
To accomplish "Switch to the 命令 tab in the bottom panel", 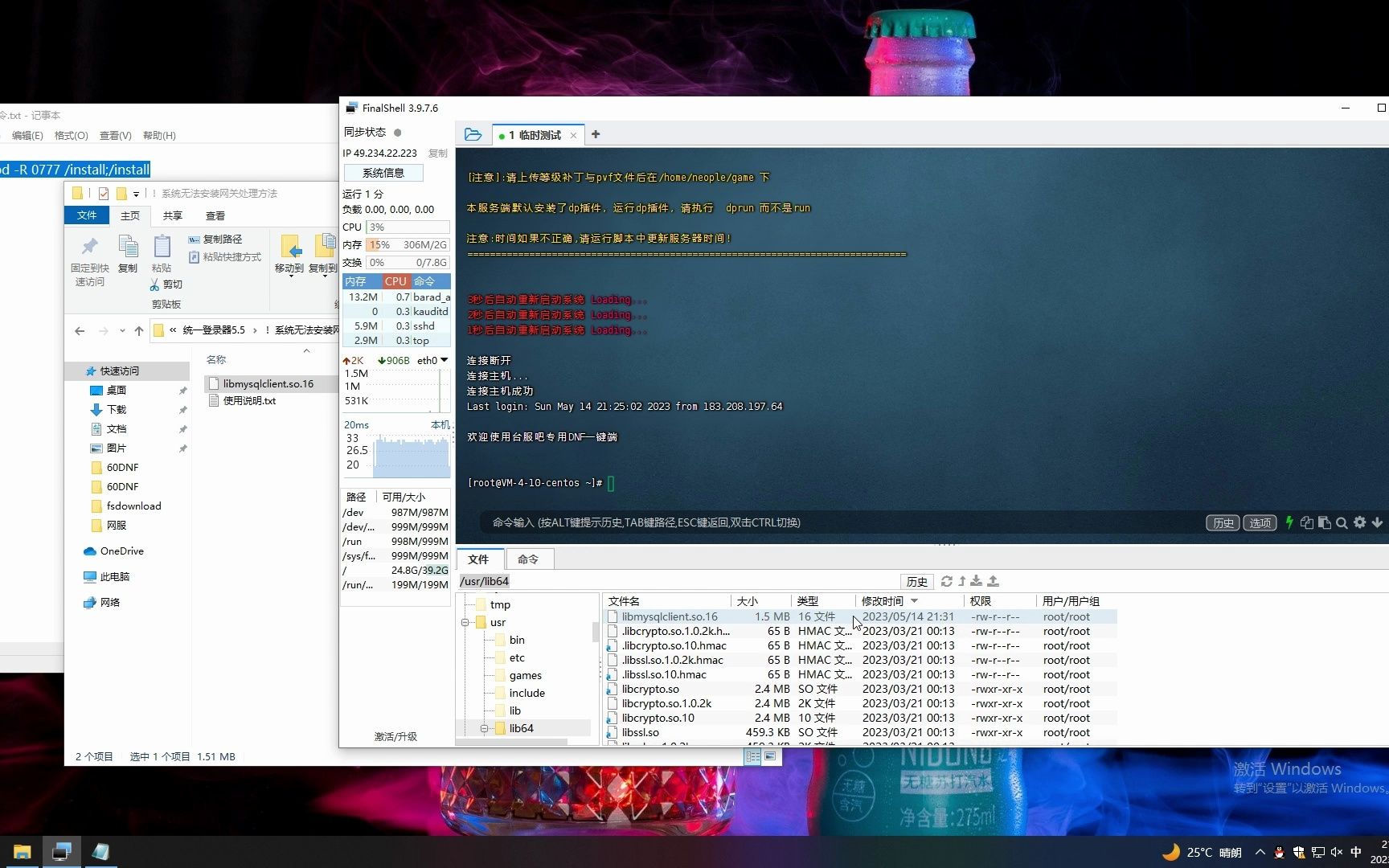I will tap(528, 559).
